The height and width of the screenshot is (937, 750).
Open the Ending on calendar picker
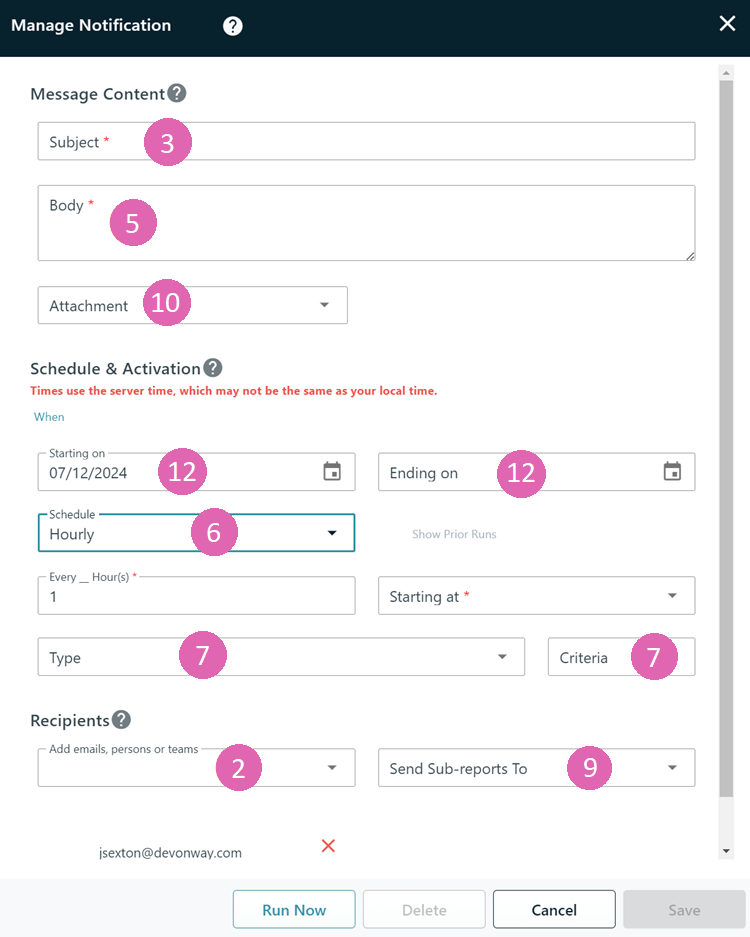point(672,471)
